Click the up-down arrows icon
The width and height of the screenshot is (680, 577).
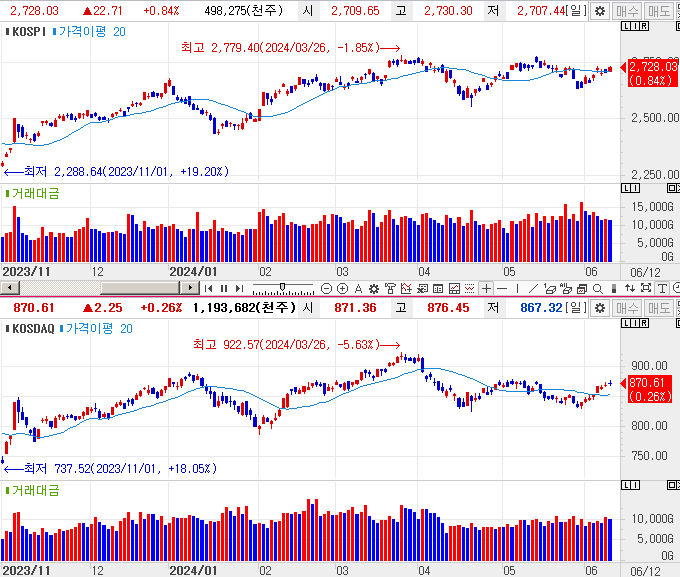(630, 288)
